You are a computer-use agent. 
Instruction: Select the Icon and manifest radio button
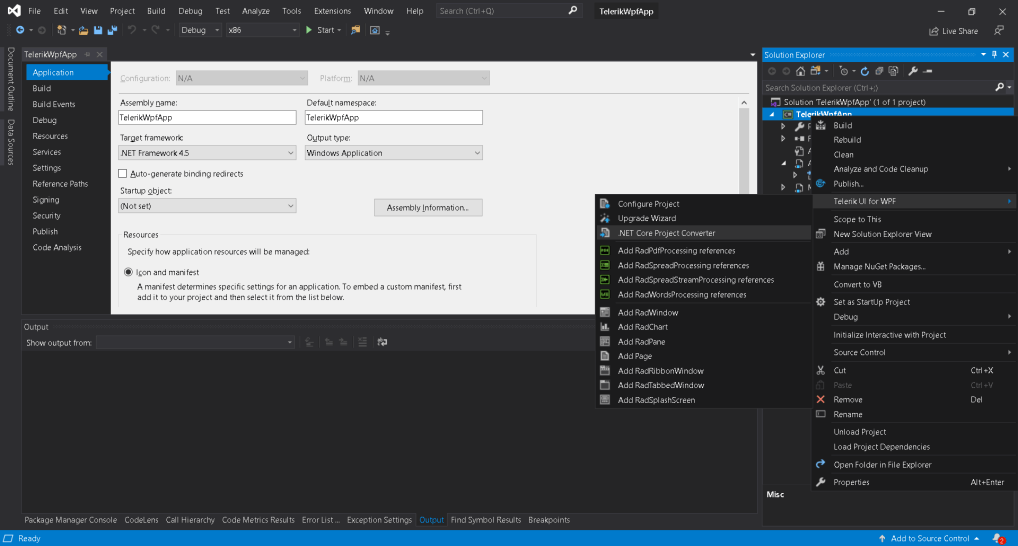point(128,272)
